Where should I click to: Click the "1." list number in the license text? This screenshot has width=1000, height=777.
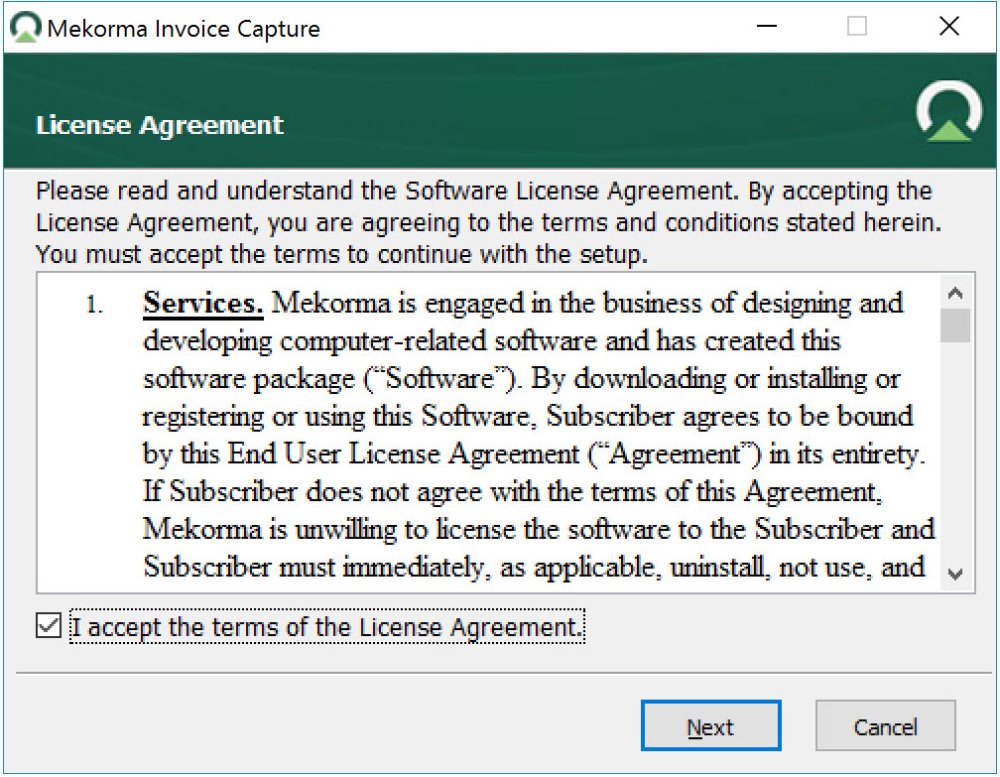[95, 305]
